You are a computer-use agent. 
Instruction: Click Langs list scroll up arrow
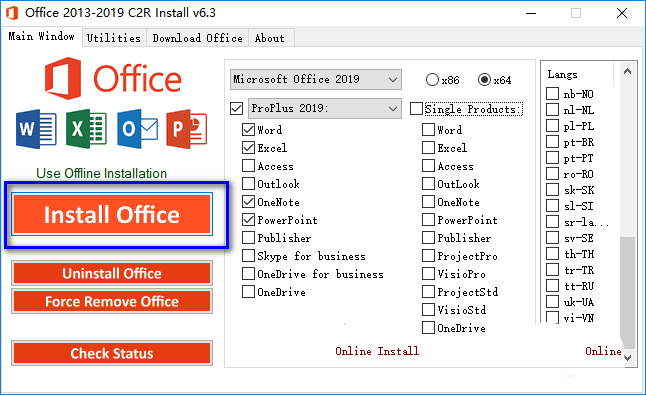(x=627, y=71)
